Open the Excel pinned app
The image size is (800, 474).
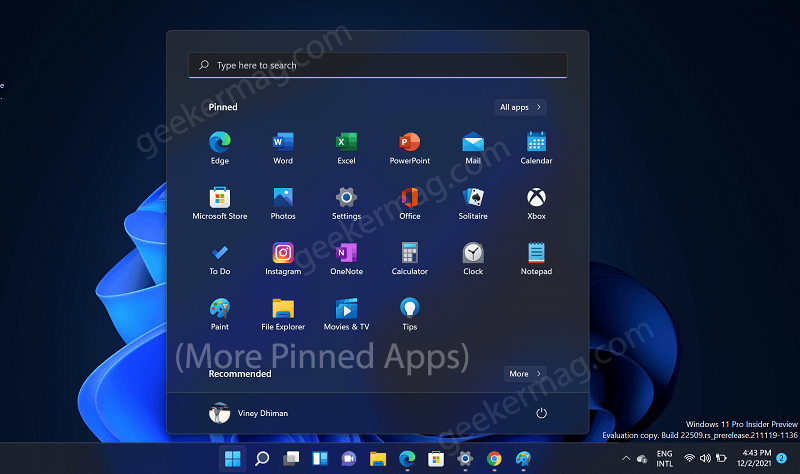coord(346,147)
